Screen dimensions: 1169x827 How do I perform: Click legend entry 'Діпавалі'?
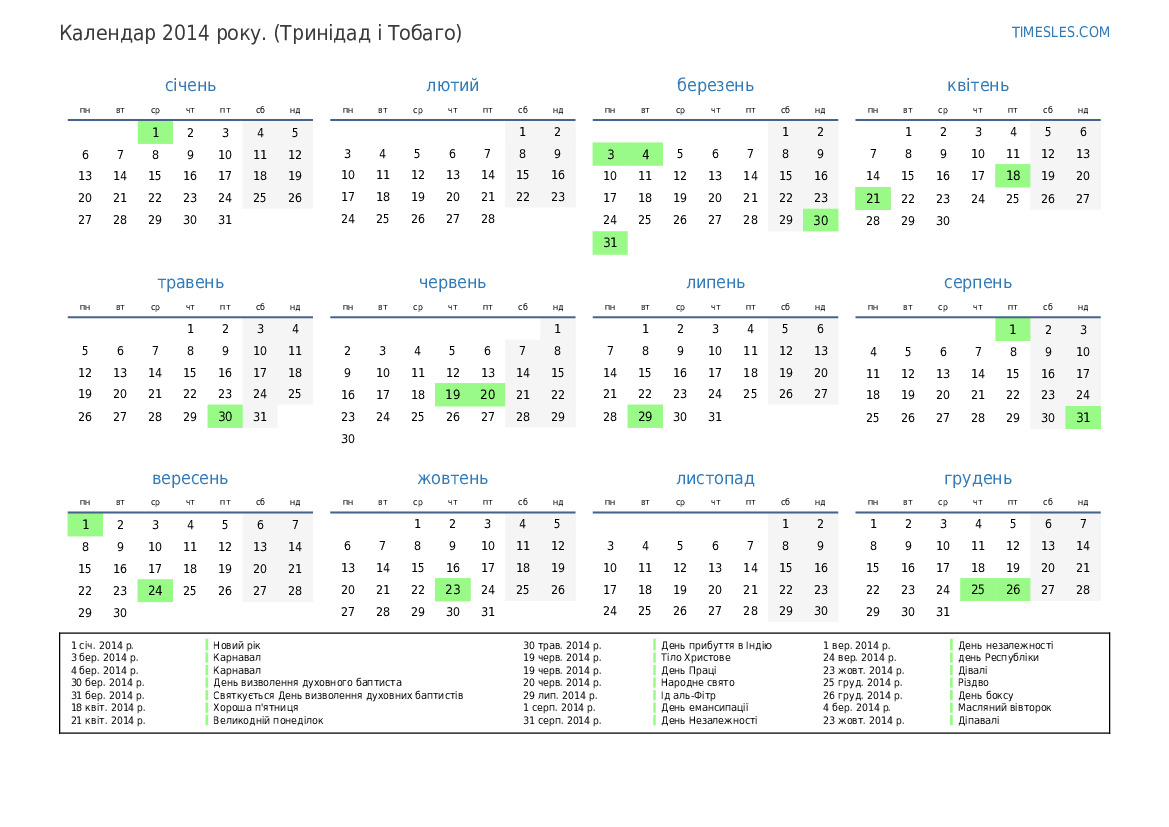(x=978, y=720)
